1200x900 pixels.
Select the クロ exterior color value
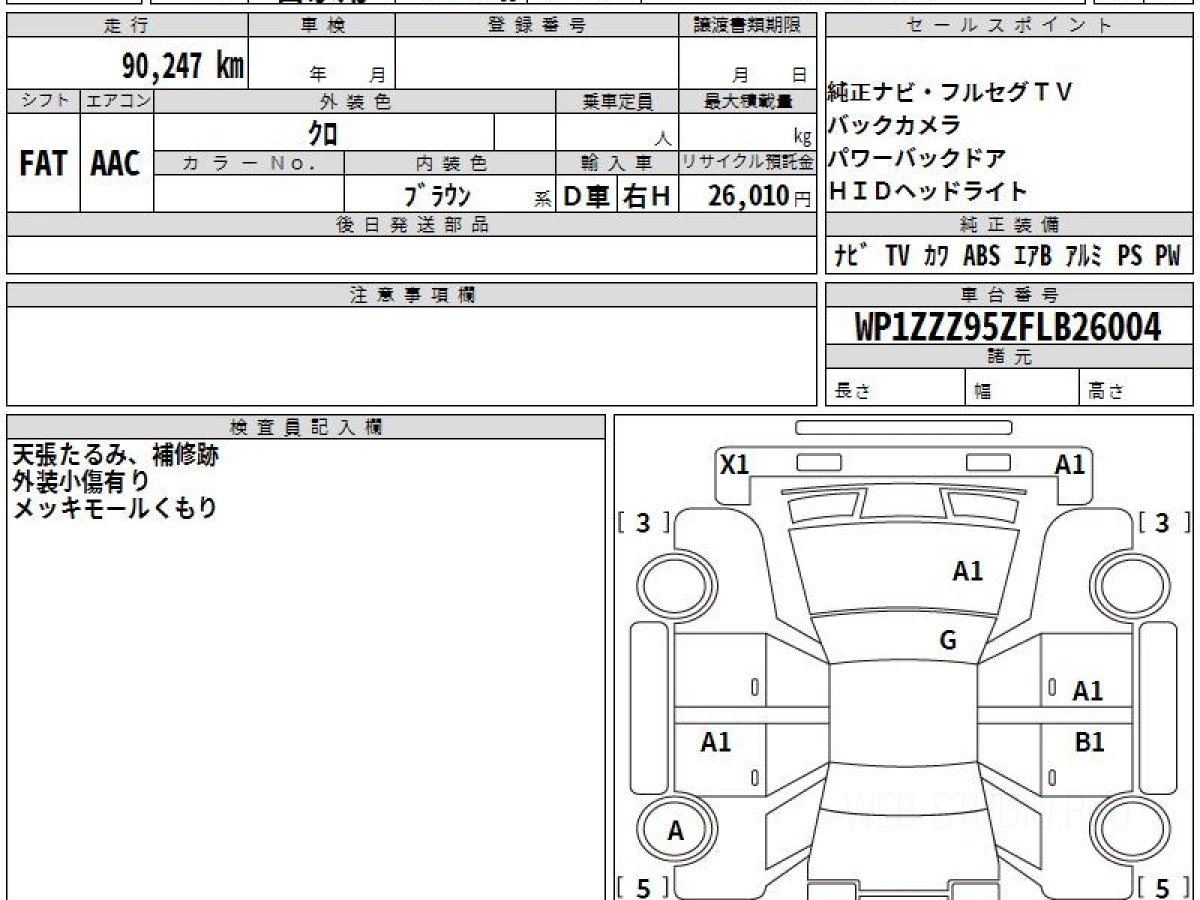coord(323,132)
